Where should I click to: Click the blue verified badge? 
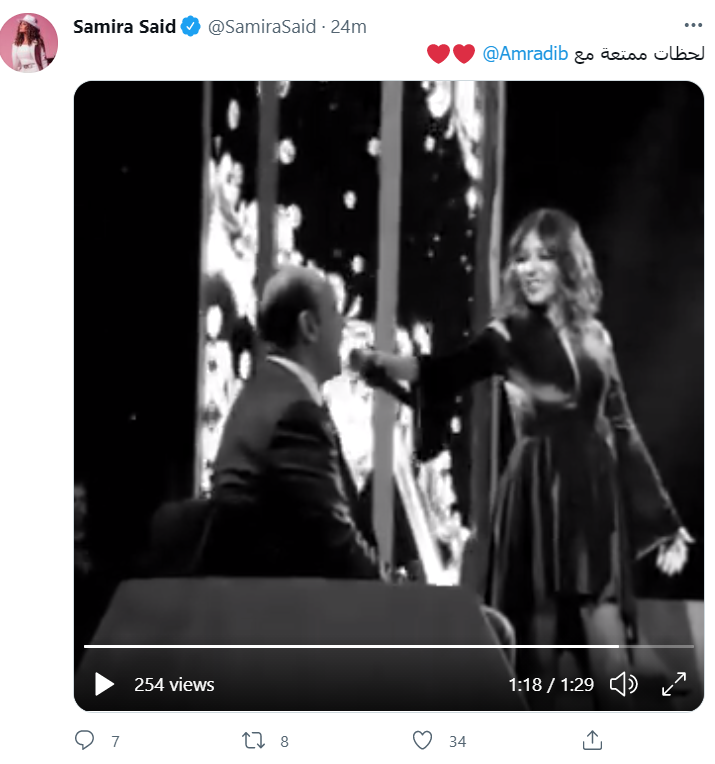pos(190,27)
